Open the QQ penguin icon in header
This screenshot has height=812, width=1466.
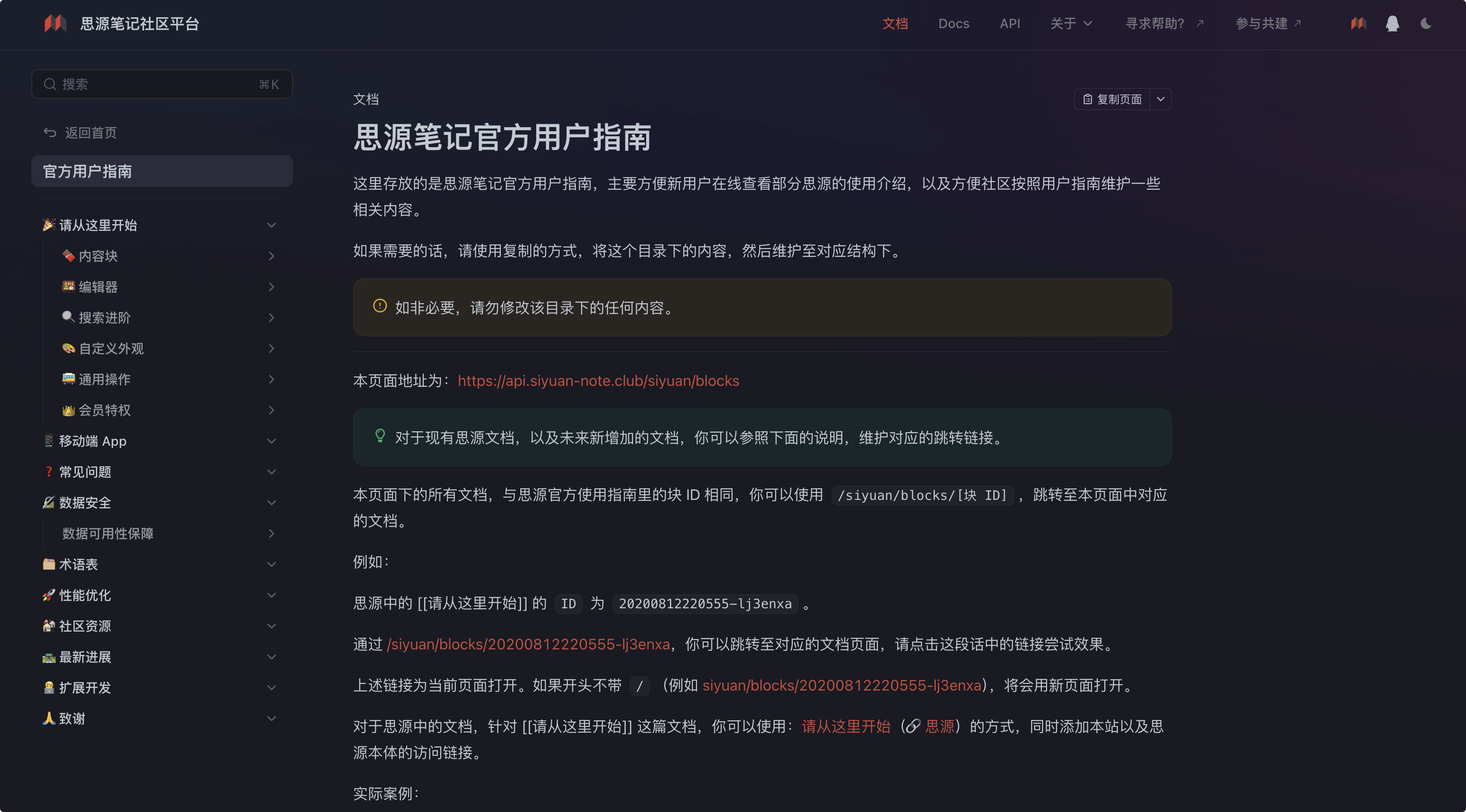coord(1392,23)
